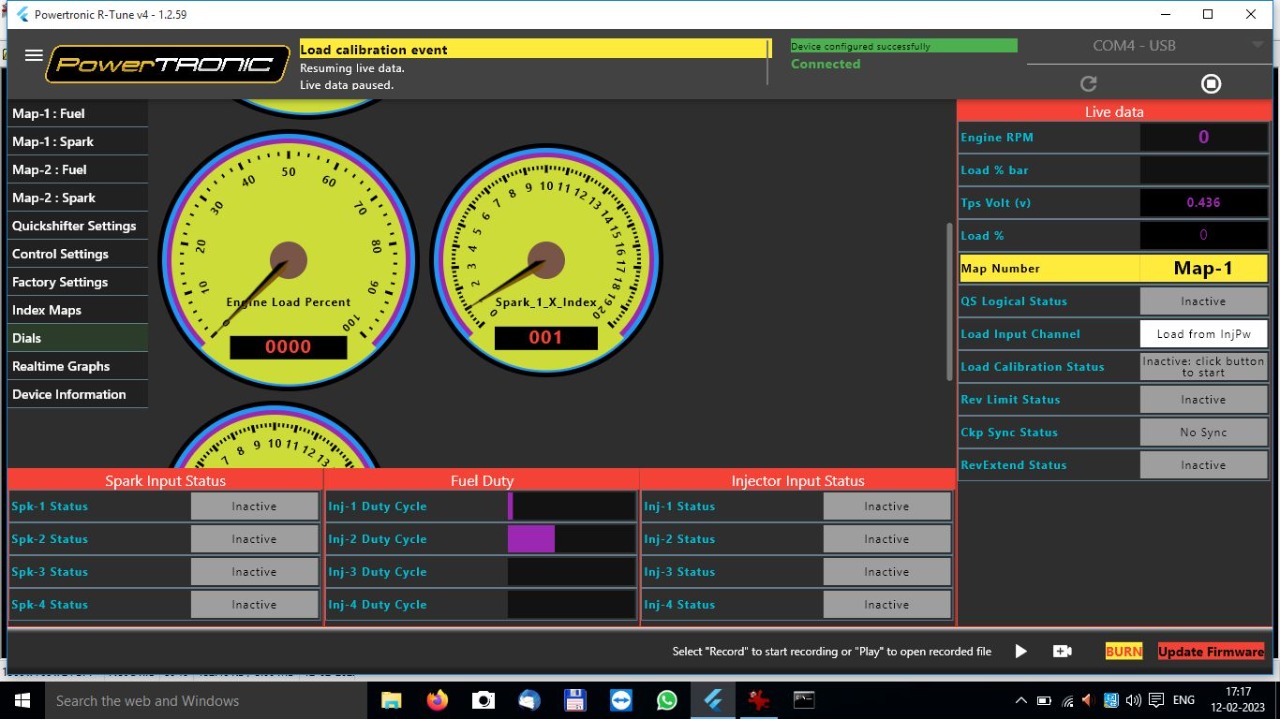The image size is (1280, 719).
Task: Expand the COM4 - USB port dropdown
Action: (x=1257, y=46)
